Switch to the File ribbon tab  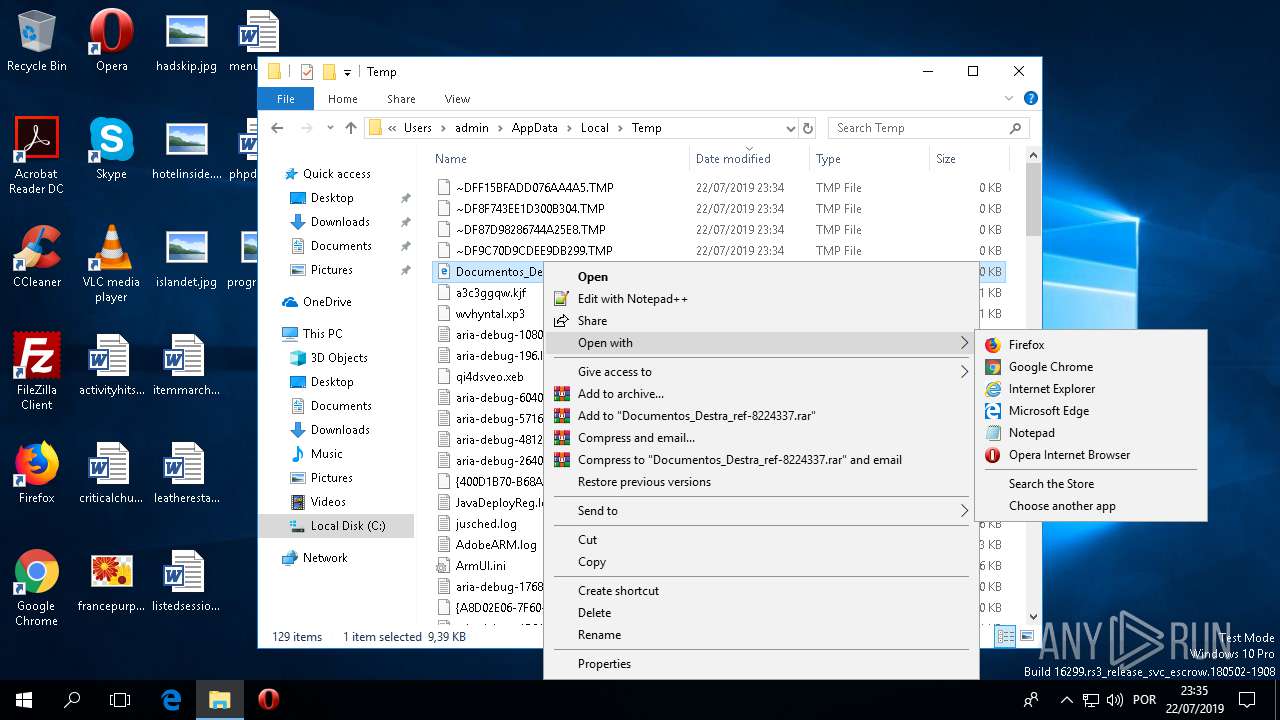(x=286, y=99)
